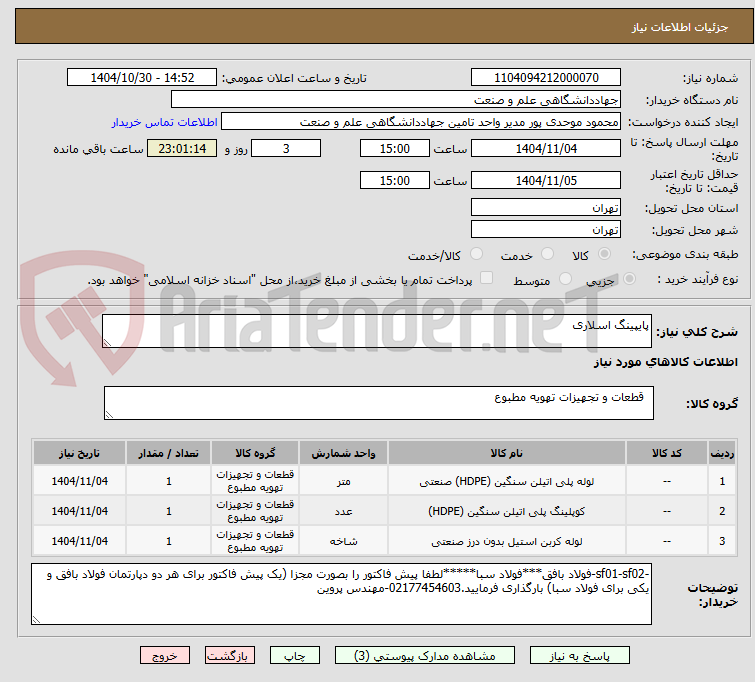Image resolution: width=755 pixels, height=682 pixels.
Task: Click the واحد شمارش column header
Action: tap(343, 453)
